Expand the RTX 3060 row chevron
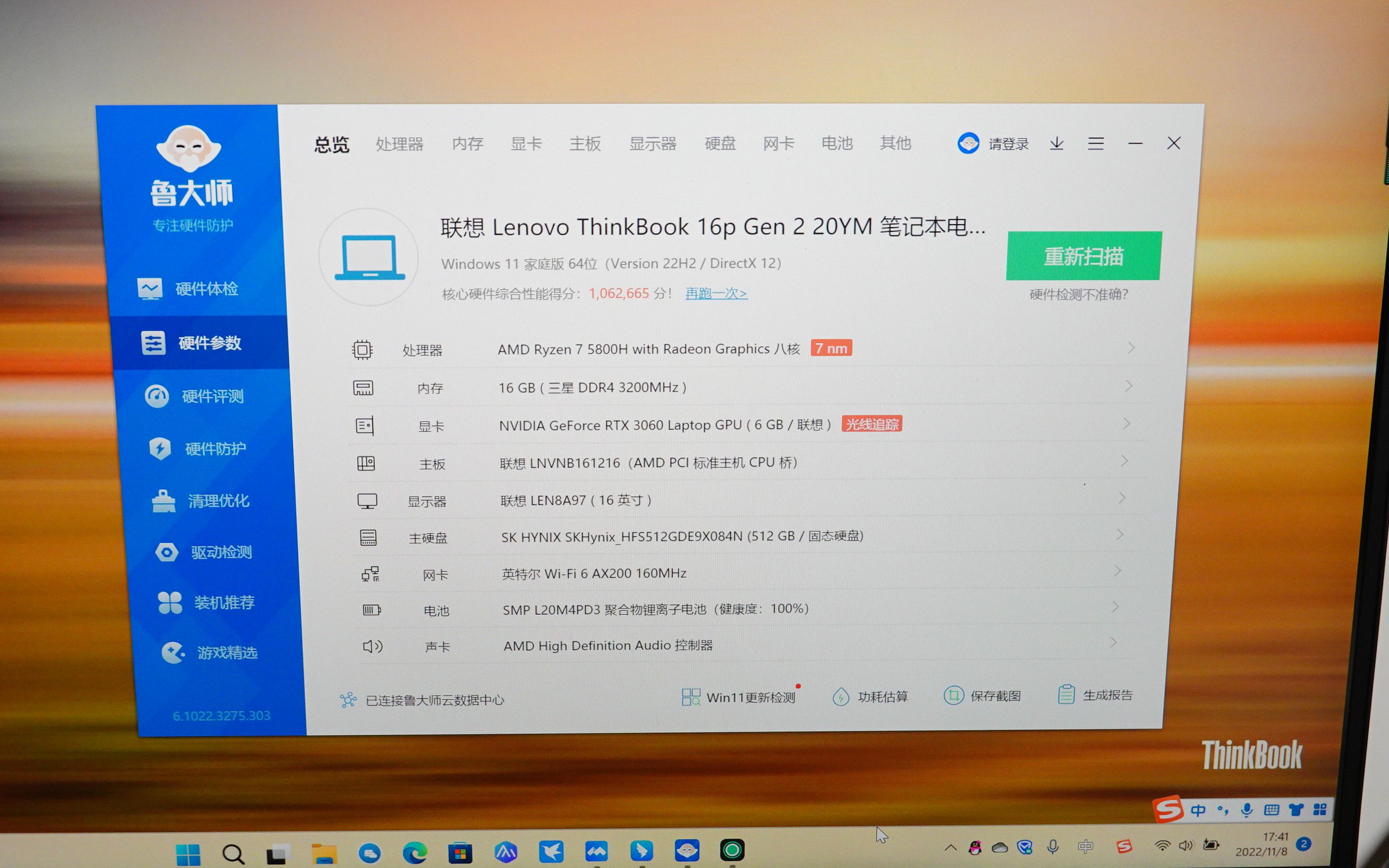The width and height of the screenshot is (1389, 868). [1126, 424]
